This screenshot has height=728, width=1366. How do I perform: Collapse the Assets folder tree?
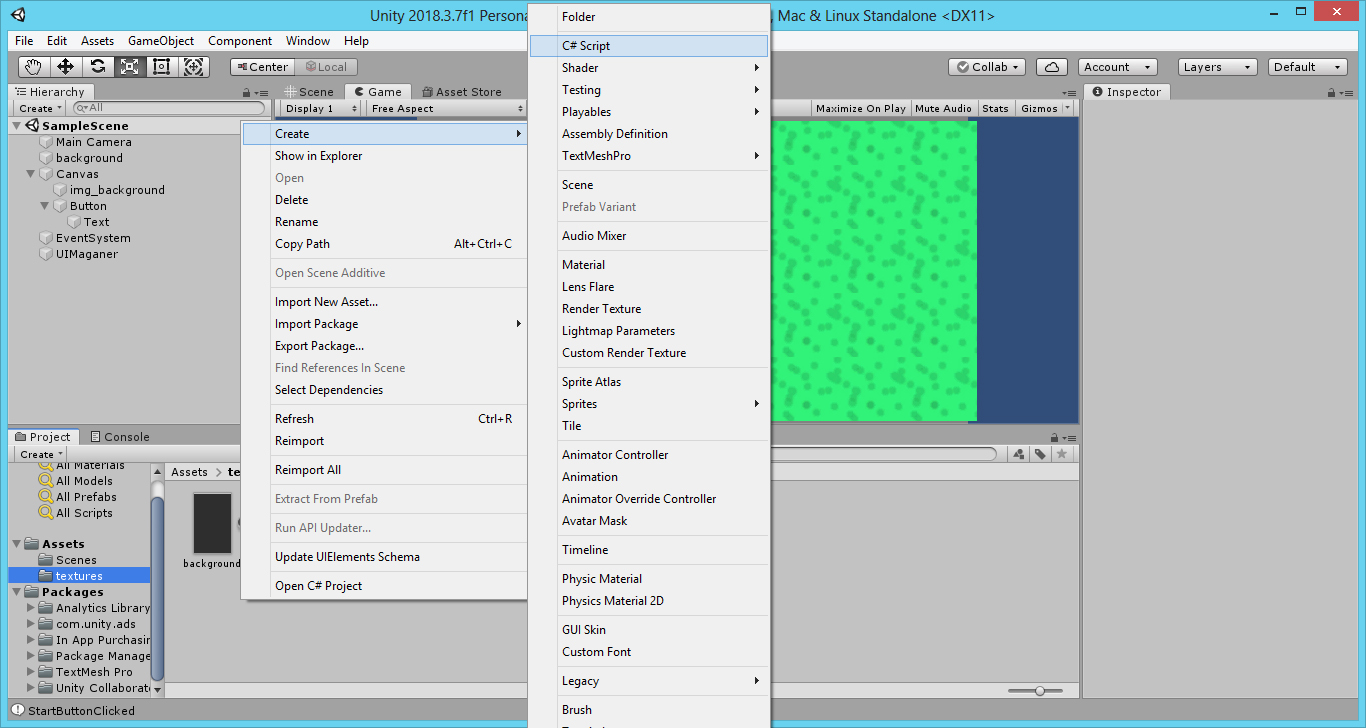click(17, 544)
